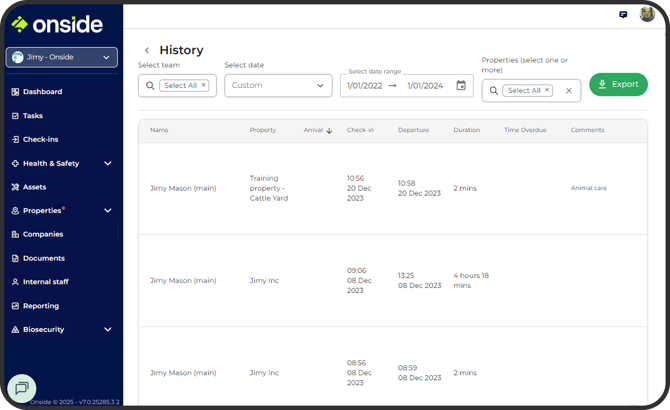Click the Dashboard grid icon
This screenshot has width=670, height=410.
15,92
